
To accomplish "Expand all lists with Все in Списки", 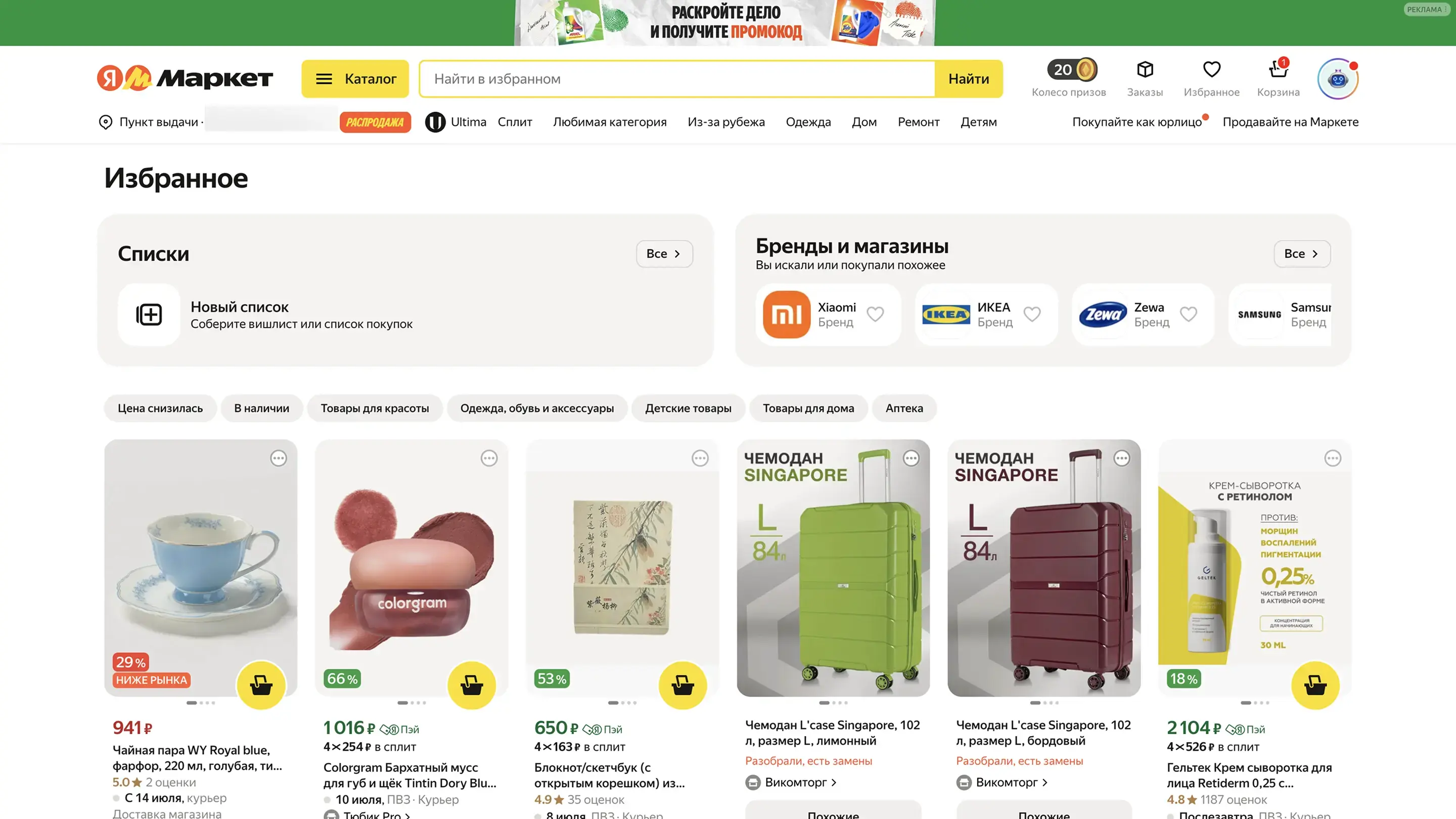I will (664, 254).
